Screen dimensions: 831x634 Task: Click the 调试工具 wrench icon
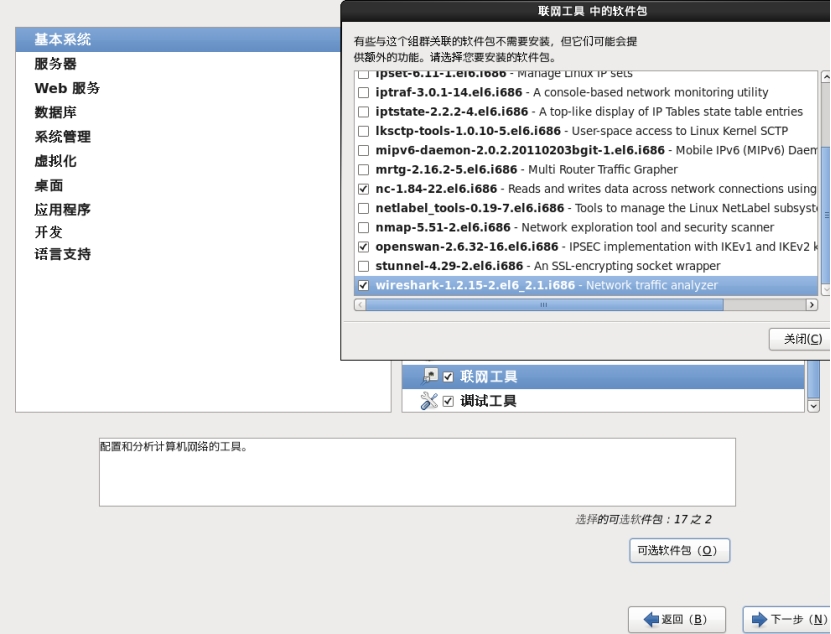(430, 401)
